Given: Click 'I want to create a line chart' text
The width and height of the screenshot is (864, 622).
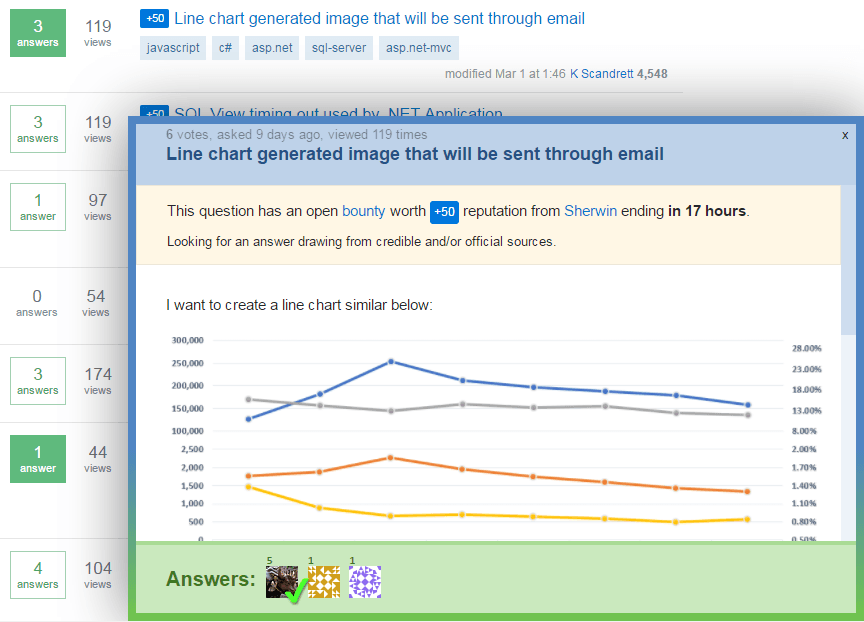Looking at the screenshot, I should [x=300, y=305].
